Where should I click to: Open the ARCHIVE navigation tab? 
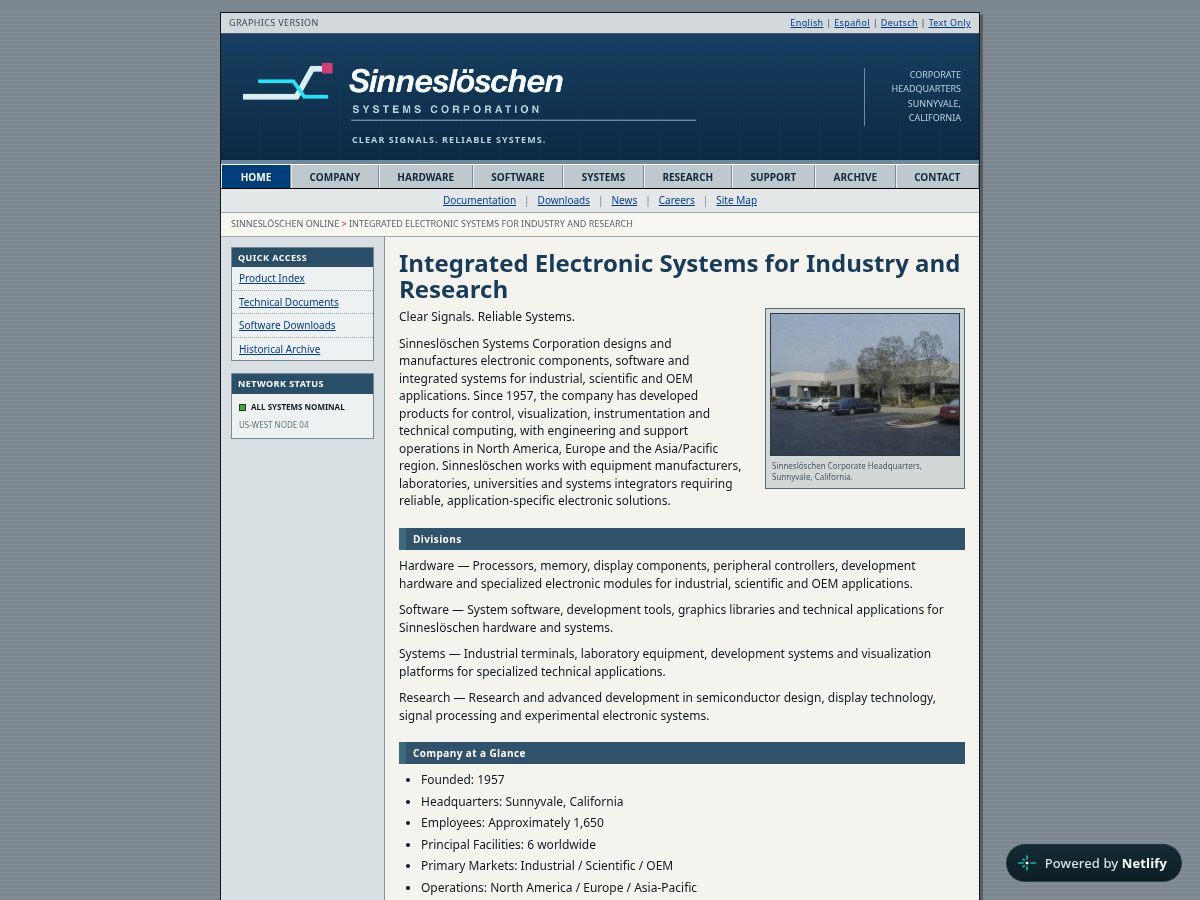point(855,177)
